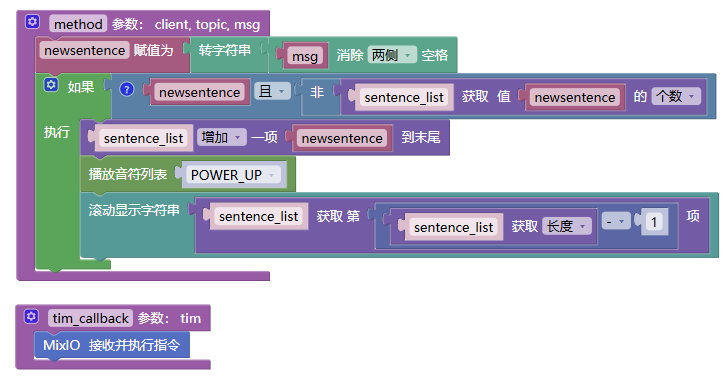Edit the tim_callback function name field
This screenshot has height=379, width=725.
tap(90, 318)
